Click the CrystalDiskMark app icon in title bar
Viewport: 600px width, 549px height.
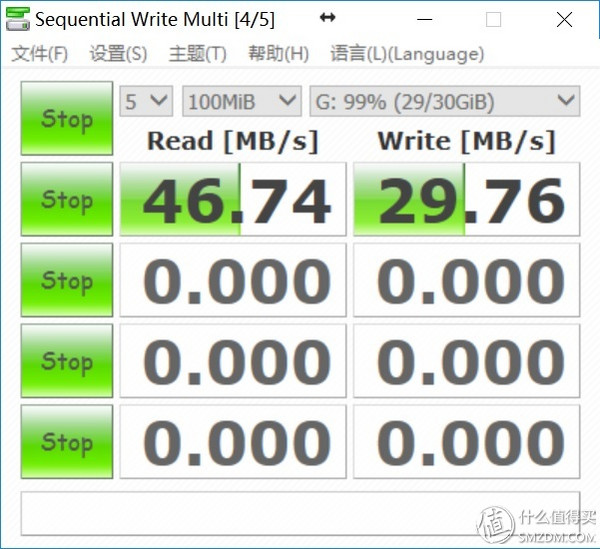pos(18,19)
